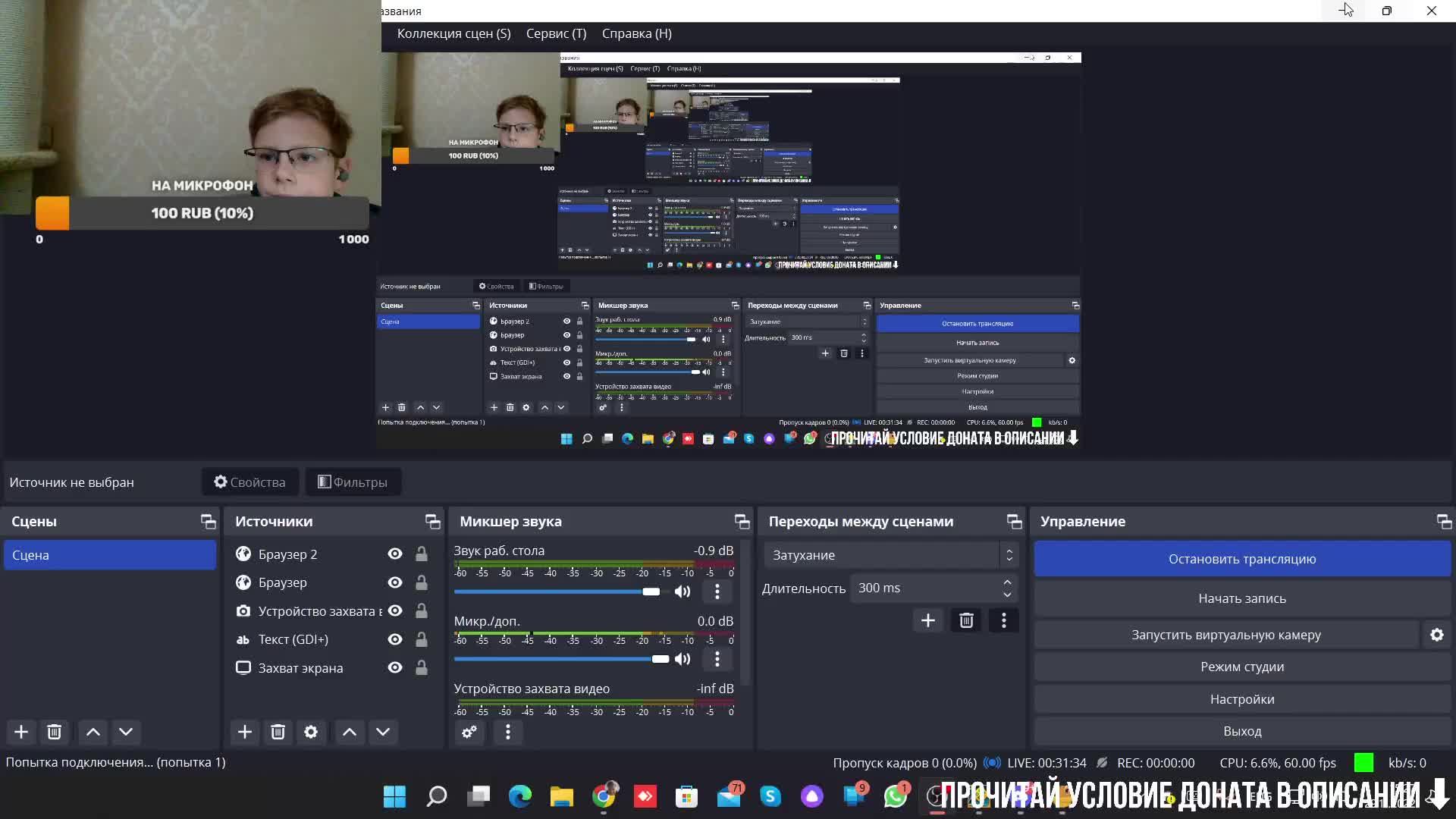
Task: Move selected scene up arrow
Action: (93, 732)
